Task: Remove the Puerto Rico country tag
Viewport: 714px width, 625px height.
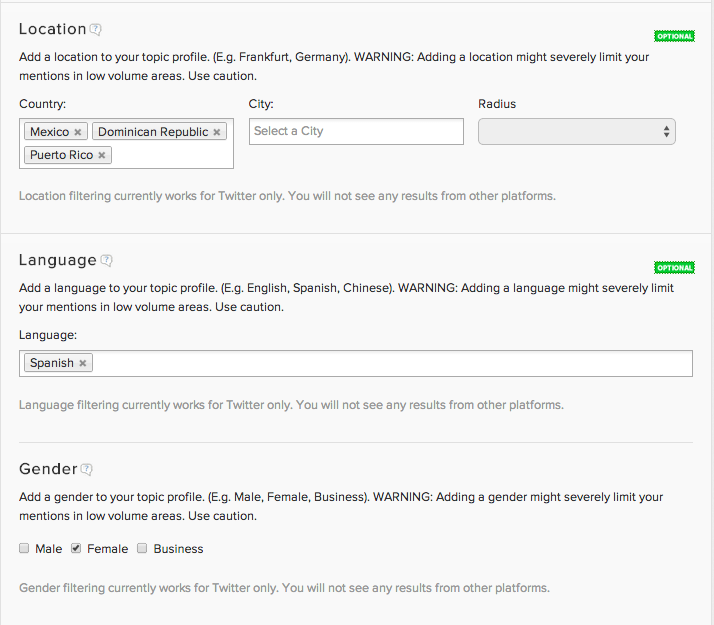Action: 102,156
